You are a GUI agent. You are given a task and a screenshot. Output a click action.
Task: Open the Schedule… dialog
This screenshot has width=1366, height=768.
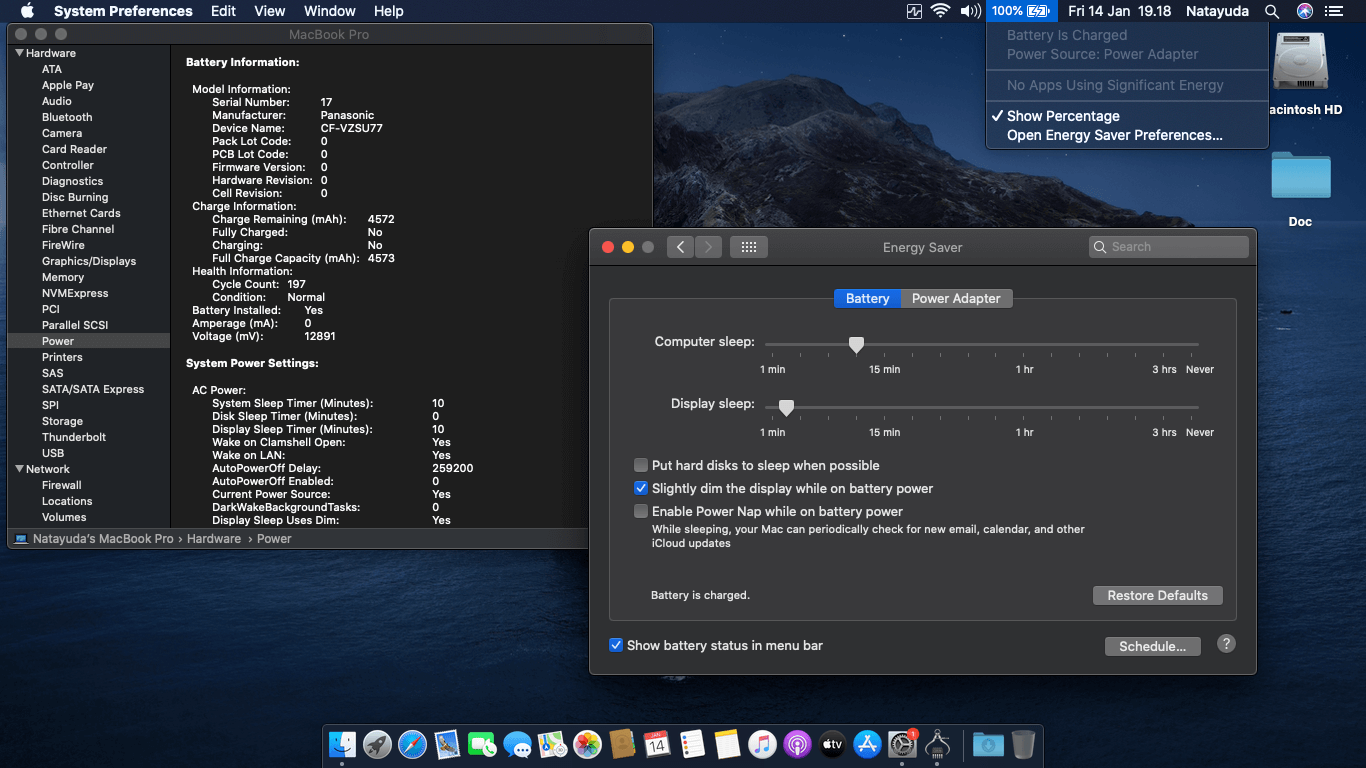1152,646
